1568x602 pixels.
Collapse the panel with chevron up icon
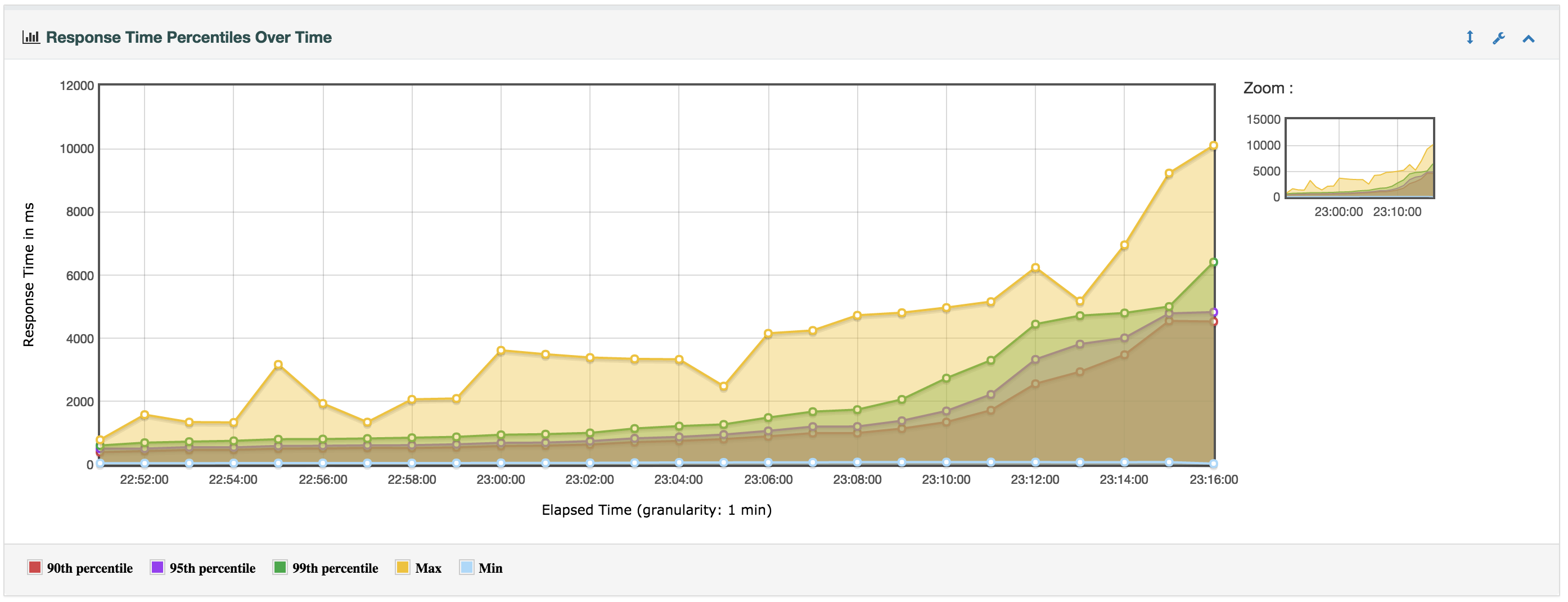click(x=1529, y=39)
